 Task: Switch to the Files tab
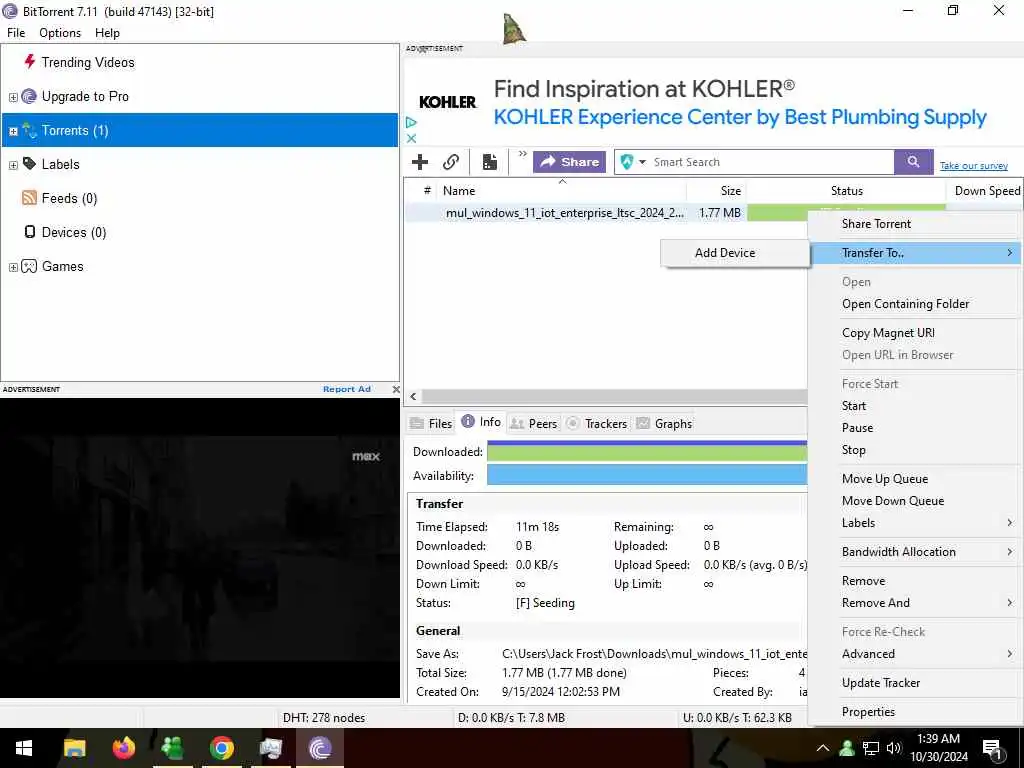click(431, 424)
